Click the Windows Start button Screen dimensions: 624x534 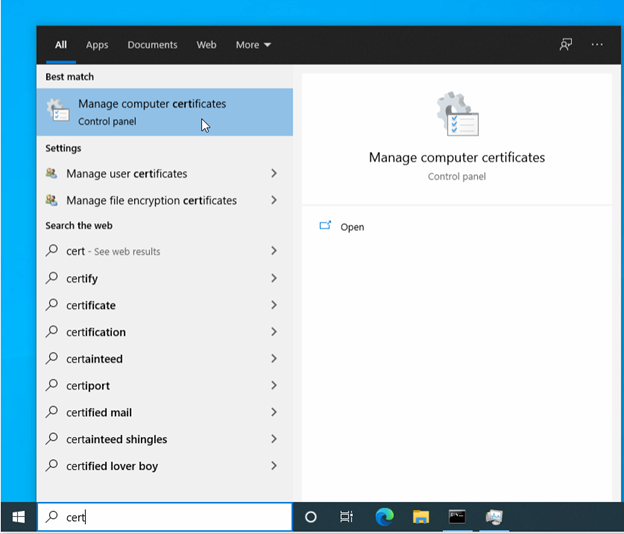click(x=18, y=517)
